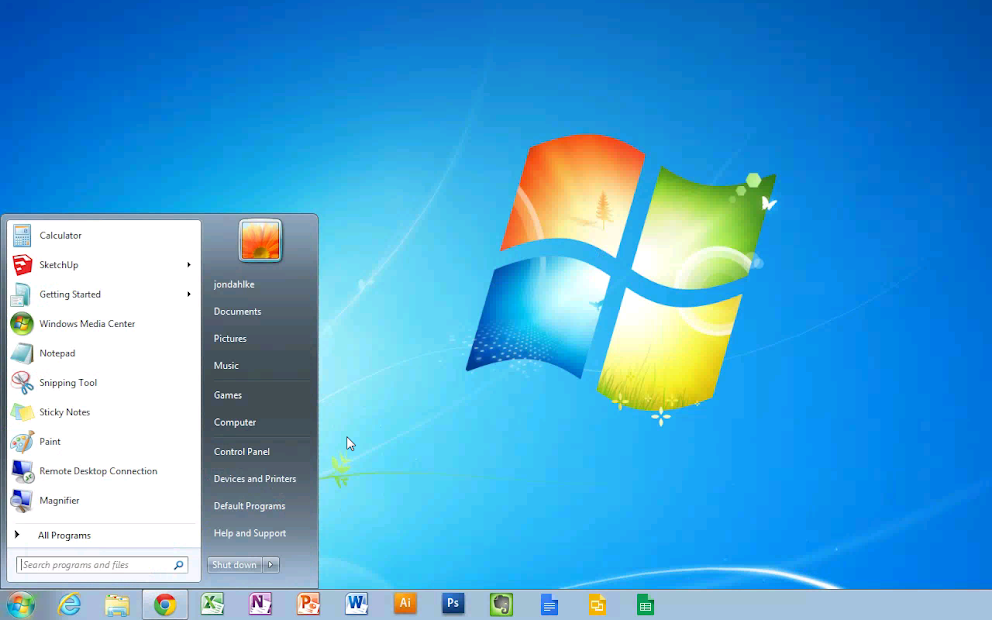
Task: Launch the Snipping Tool
Action: (x=67, y=382)
